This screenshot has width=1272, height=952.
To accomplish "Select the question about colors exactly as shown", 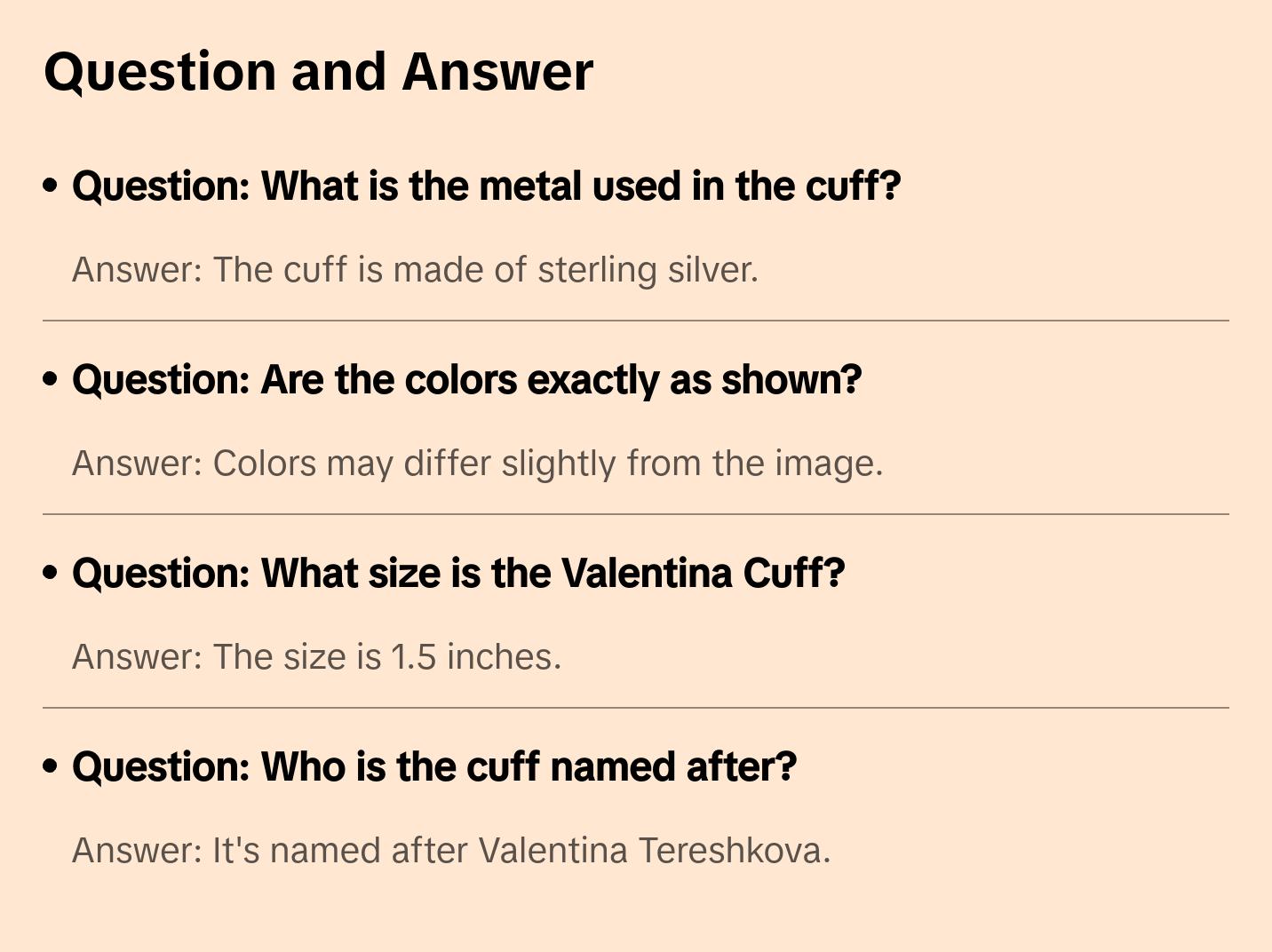I will point(466,380).
